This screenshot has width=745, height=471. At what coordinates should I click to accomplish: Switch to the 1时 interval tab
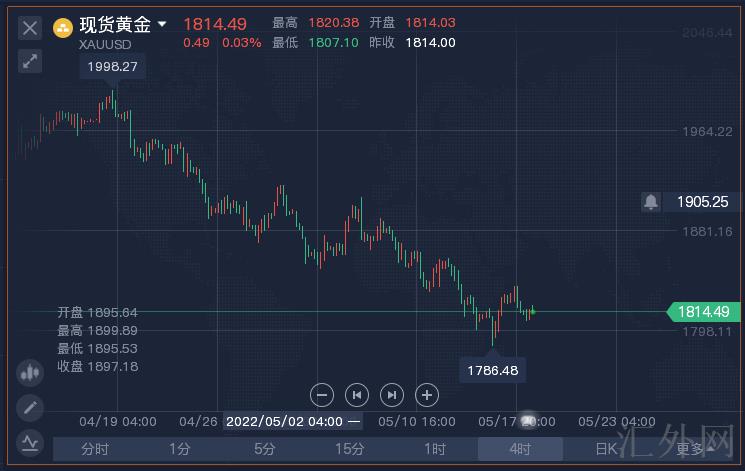tap(434, 449)
